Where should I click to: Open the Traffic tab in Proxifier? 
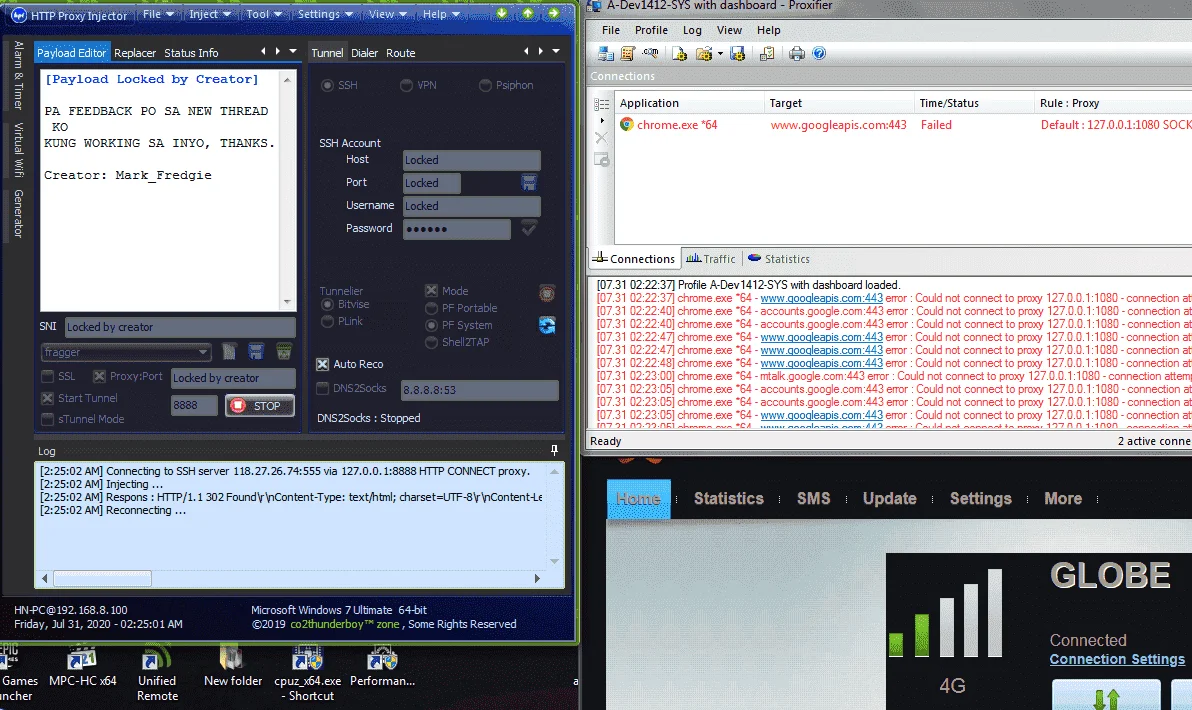711,258
